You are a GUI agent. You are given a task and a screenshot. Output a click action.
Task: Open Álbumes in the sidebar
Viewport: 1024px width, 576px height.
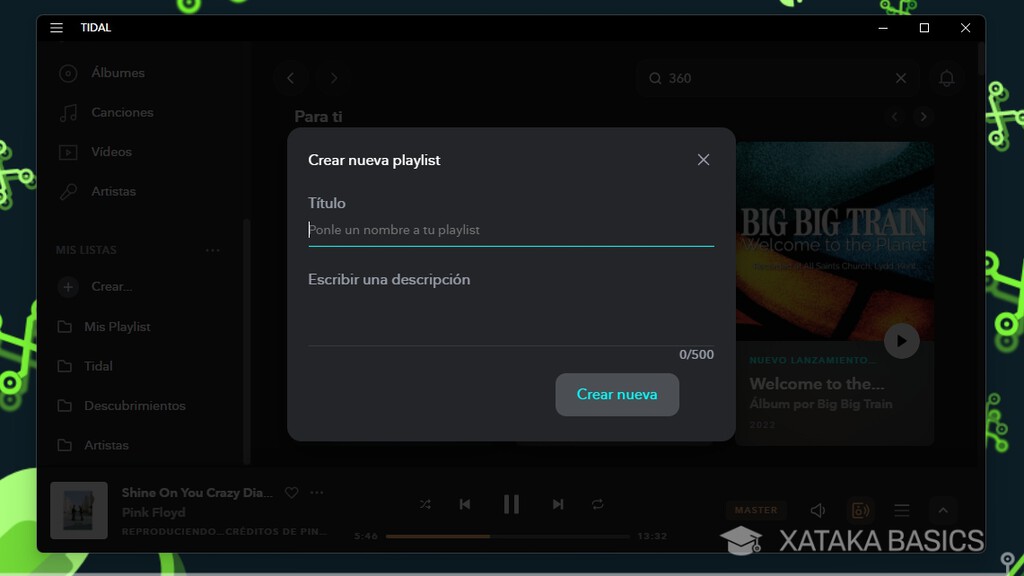point(118,73)
